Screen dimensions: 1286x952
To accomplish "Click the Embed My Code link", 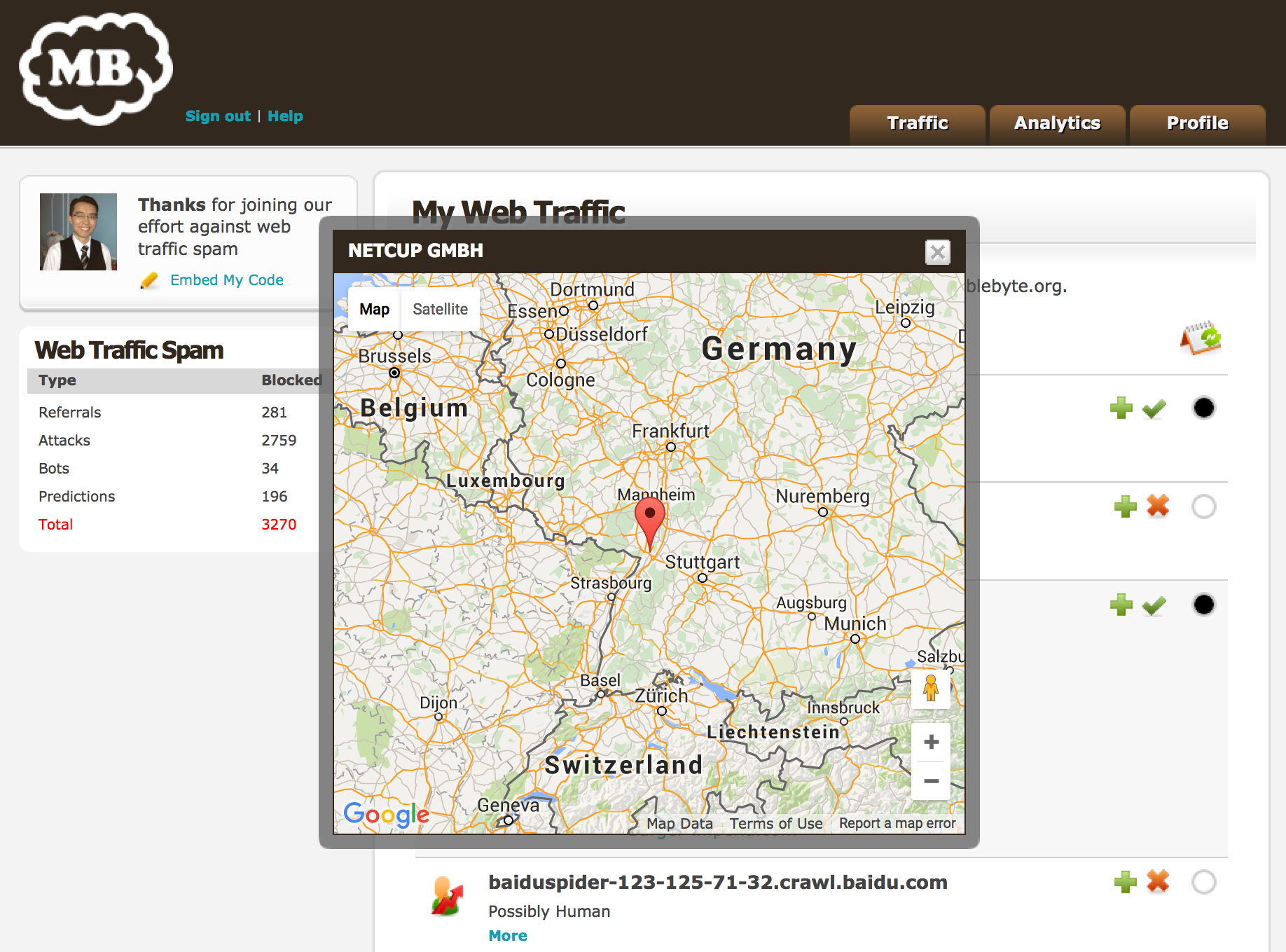I will (x=227, y=280).
